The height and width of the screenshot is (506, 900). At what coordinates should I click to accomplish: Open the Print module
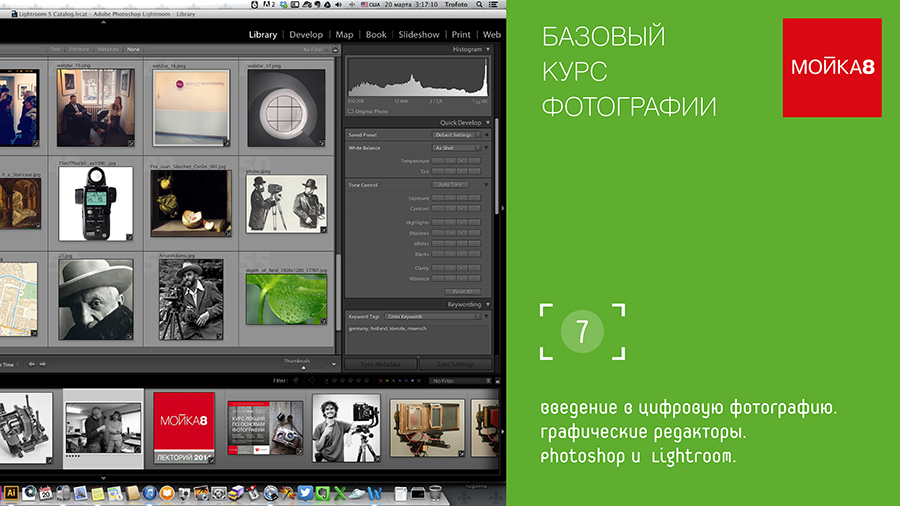coord(461,34)
